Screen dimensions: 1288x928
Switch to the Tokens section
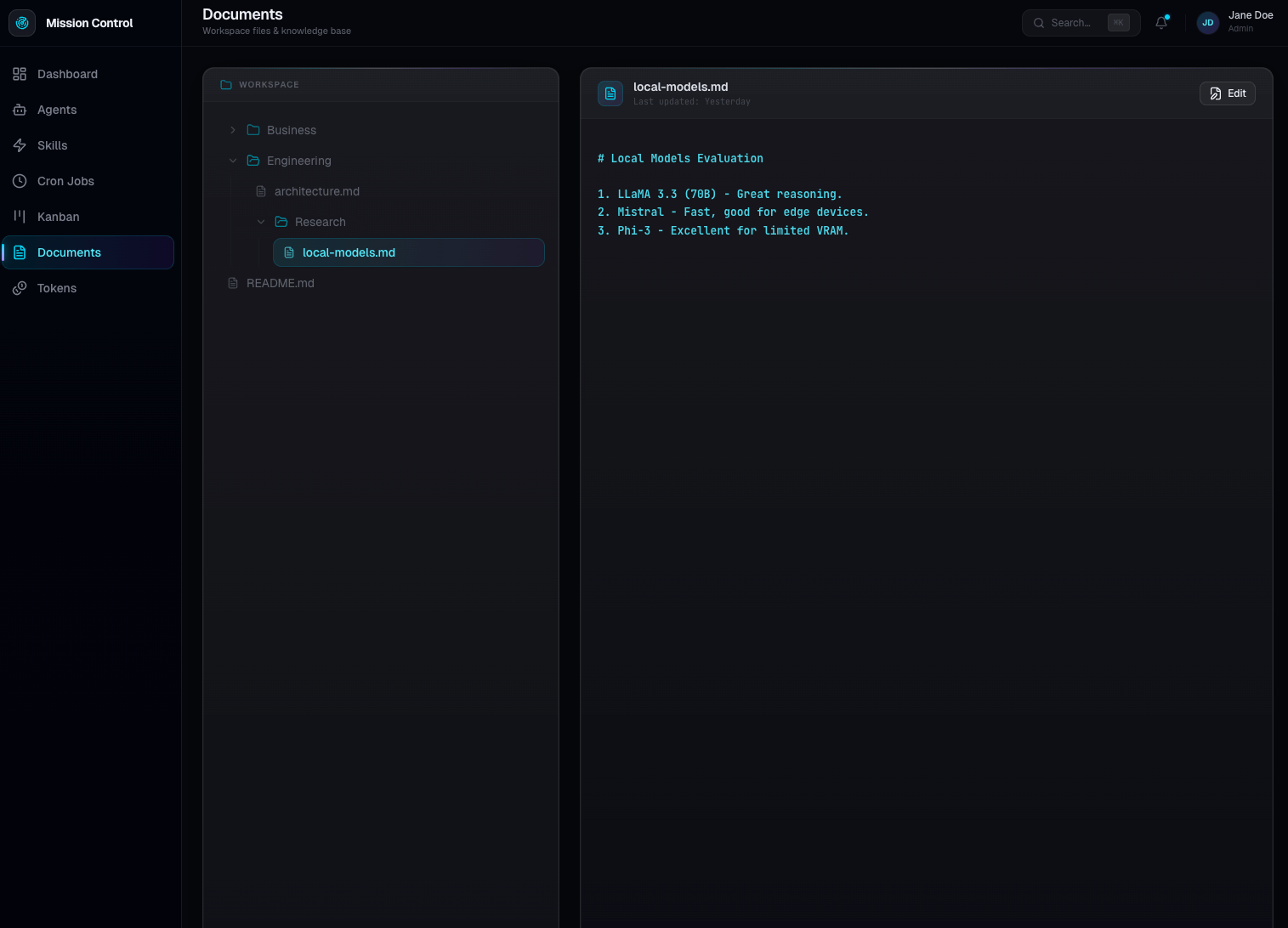56,288
